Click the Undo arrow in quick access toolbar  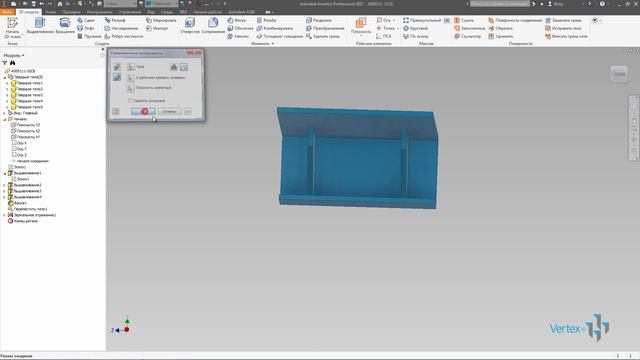pyautogui.click(x=41, y=4)
